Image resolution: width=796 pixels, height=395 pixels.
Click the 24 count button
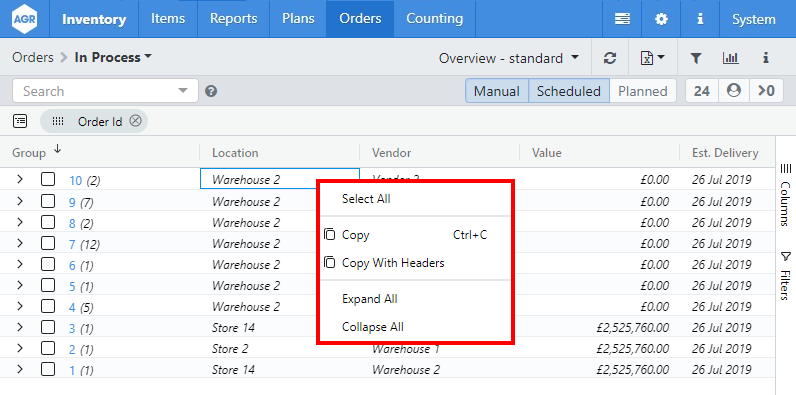tap(702, 91)
